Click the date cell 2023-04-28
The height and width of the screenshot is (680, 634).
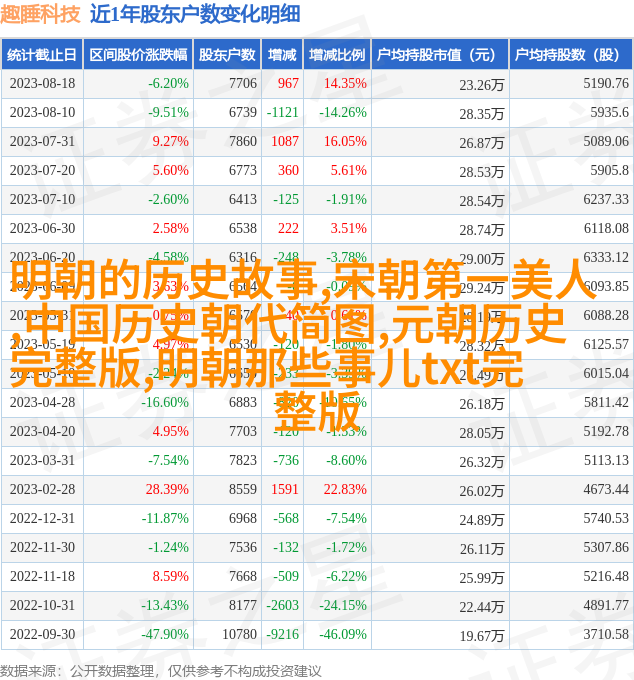point(42,403)
